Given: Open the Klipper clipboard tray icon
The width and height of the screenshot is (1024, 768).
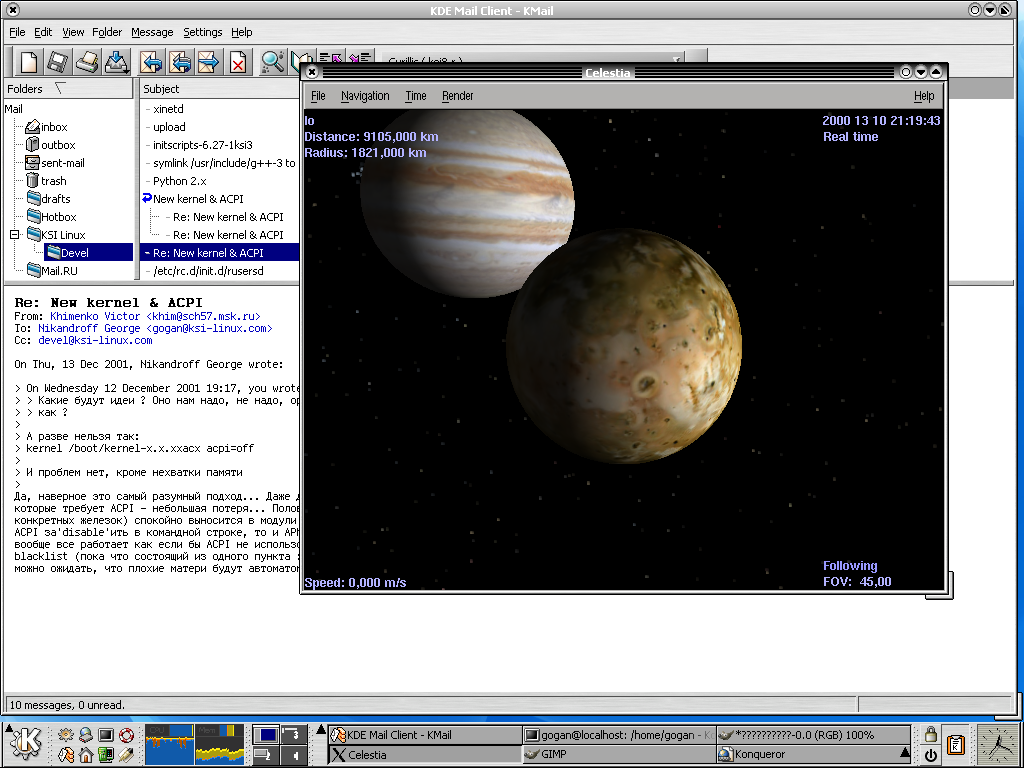Looking at the screenshot, I should click(956, 744).
